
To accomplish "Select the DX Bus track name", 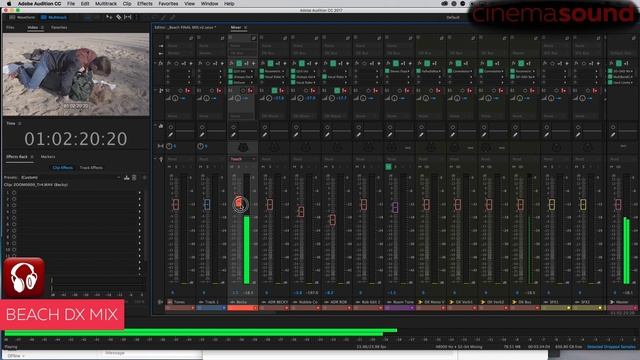I will coord(524,302).
